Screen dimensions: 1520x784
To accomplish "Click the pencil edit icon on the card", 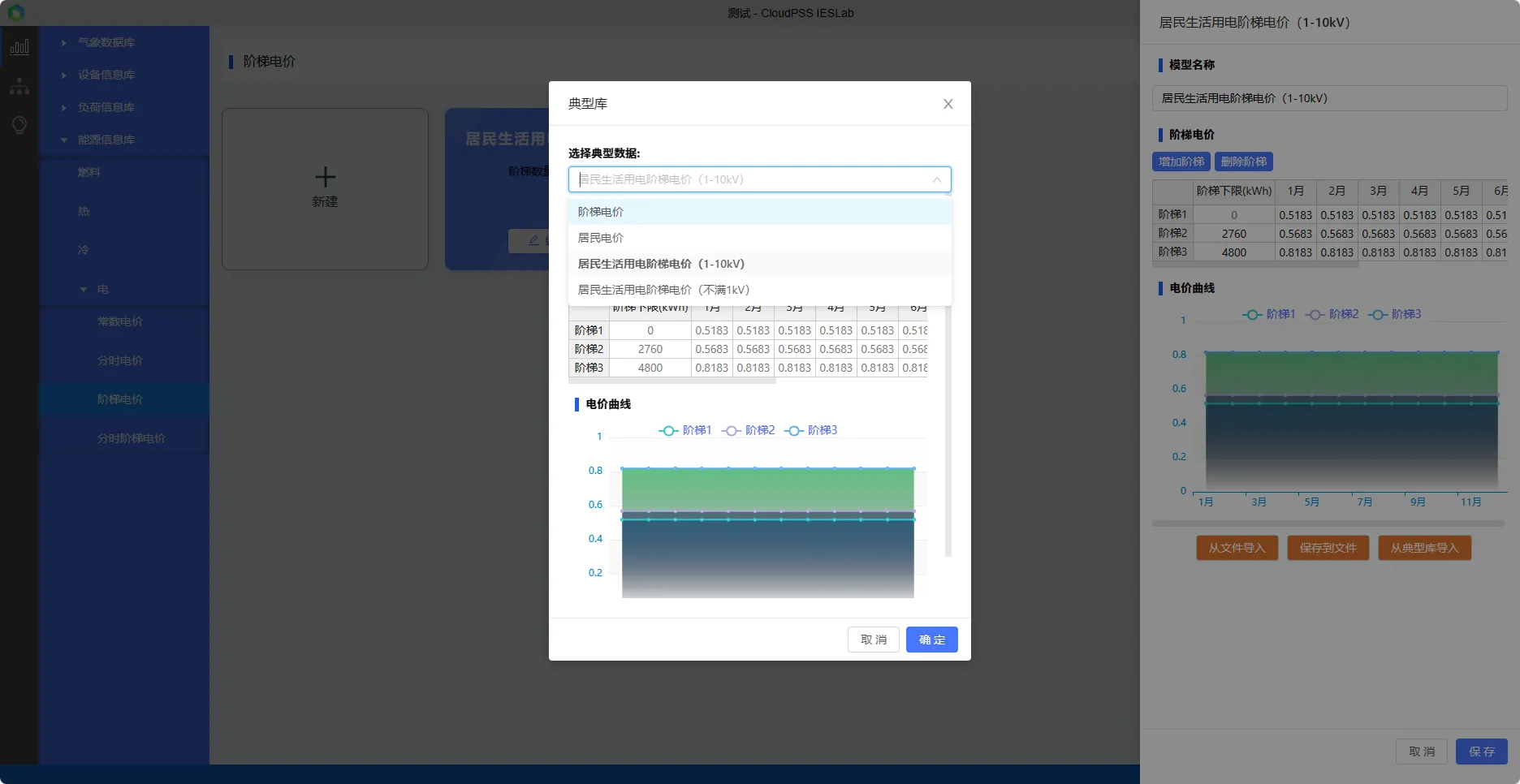I will pos(533,240).
